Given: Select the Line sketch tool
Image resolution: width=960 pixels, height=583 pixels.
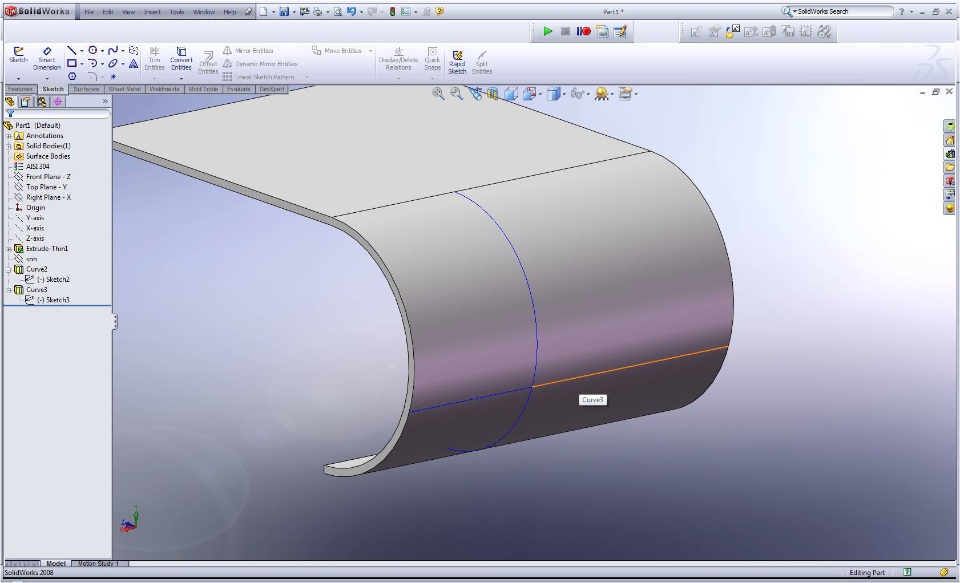Looking at the screenshot, I should [72, 50].
